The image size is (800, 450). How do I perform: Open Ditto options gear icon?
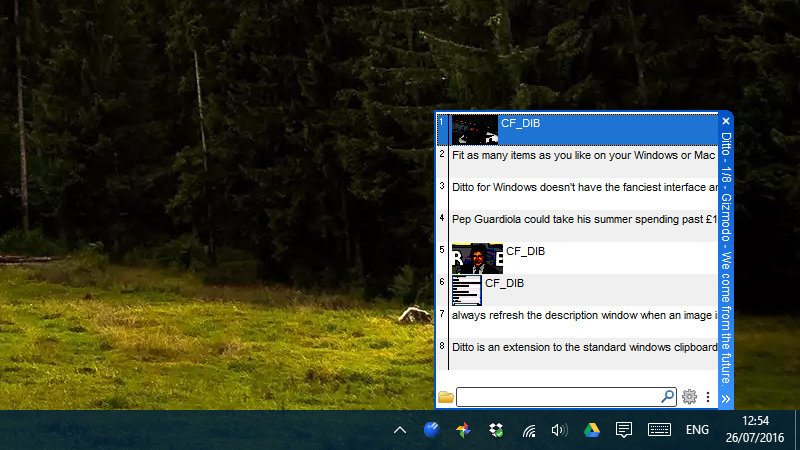point(689,396)
